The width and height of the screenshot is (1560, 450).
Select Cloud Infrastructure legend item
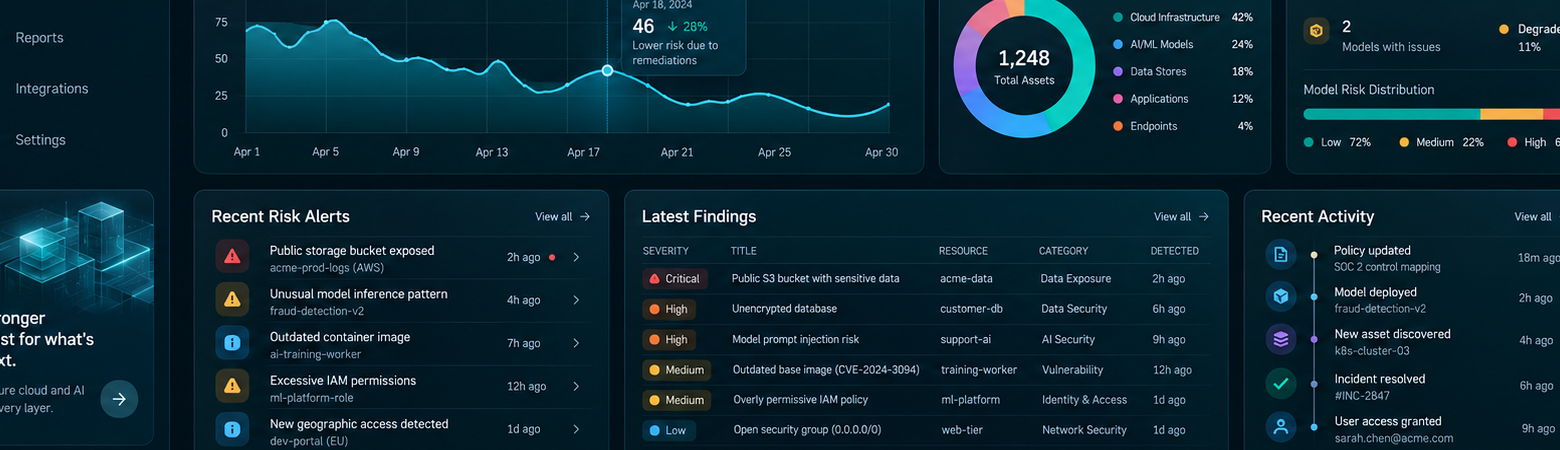[1183, 18]
